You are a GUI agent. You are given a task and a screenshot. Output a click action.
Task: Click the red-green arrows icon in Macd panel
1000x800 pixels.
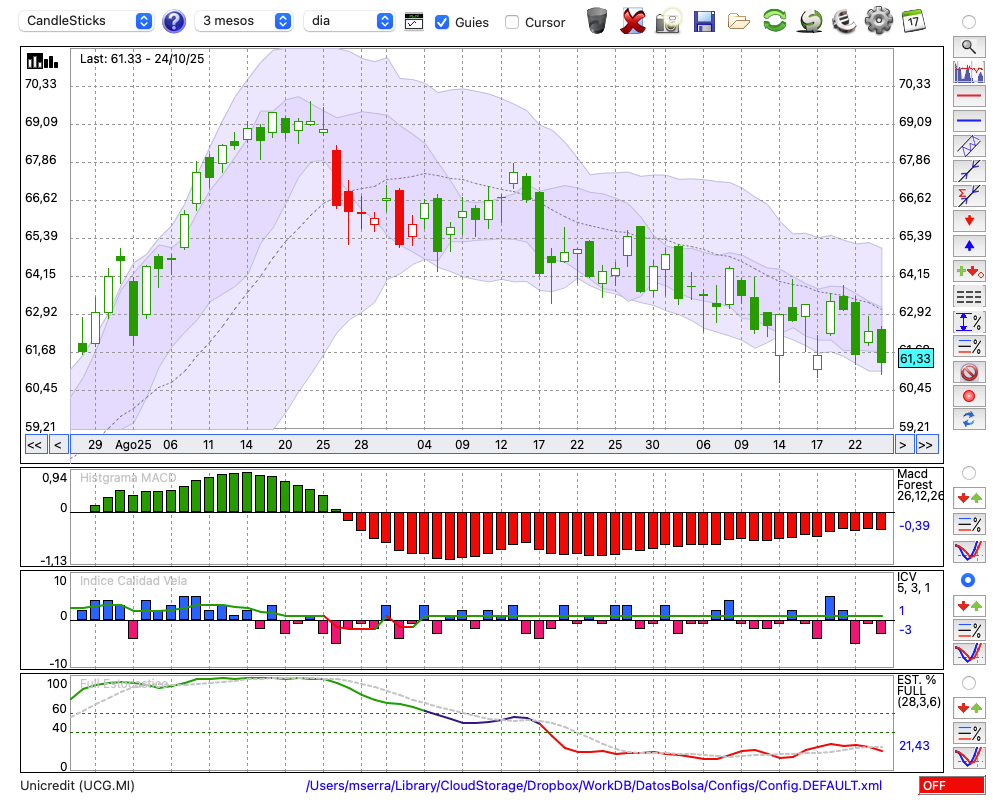click(969, 498)
